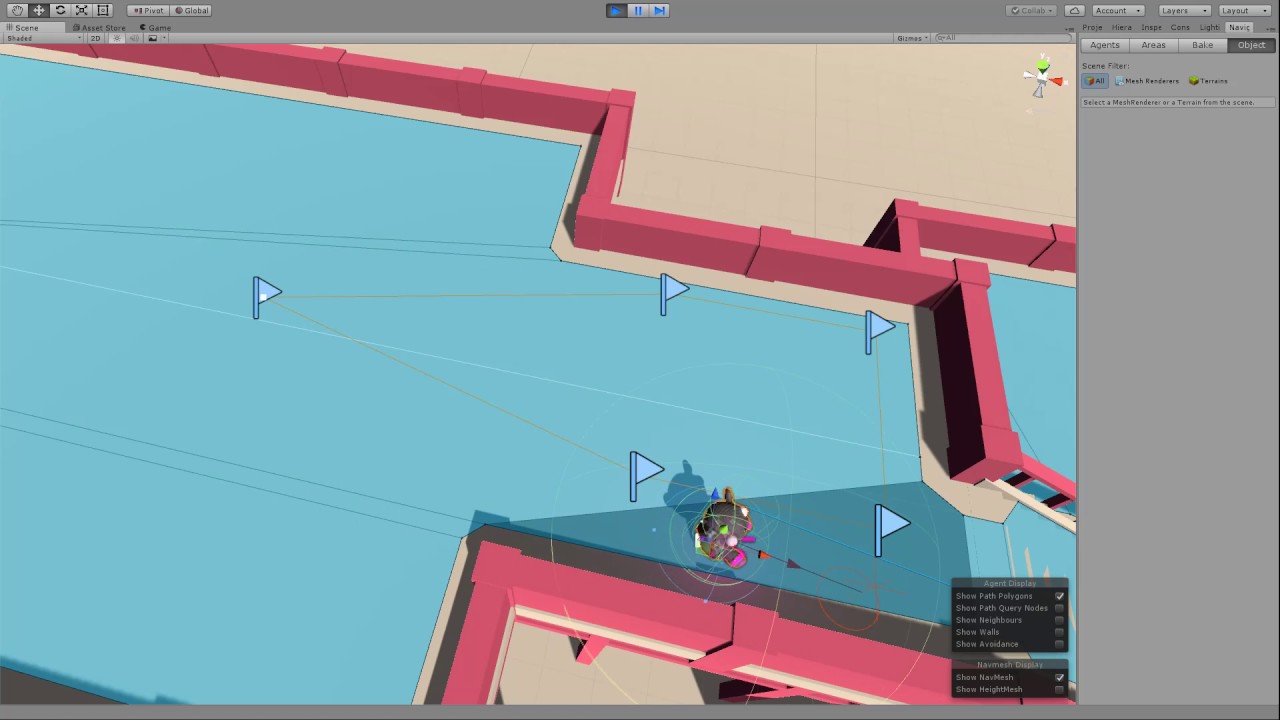Toggle scene lighting sun icon
This screenshot has height=720, width=1280.
(x=117, y=38)
